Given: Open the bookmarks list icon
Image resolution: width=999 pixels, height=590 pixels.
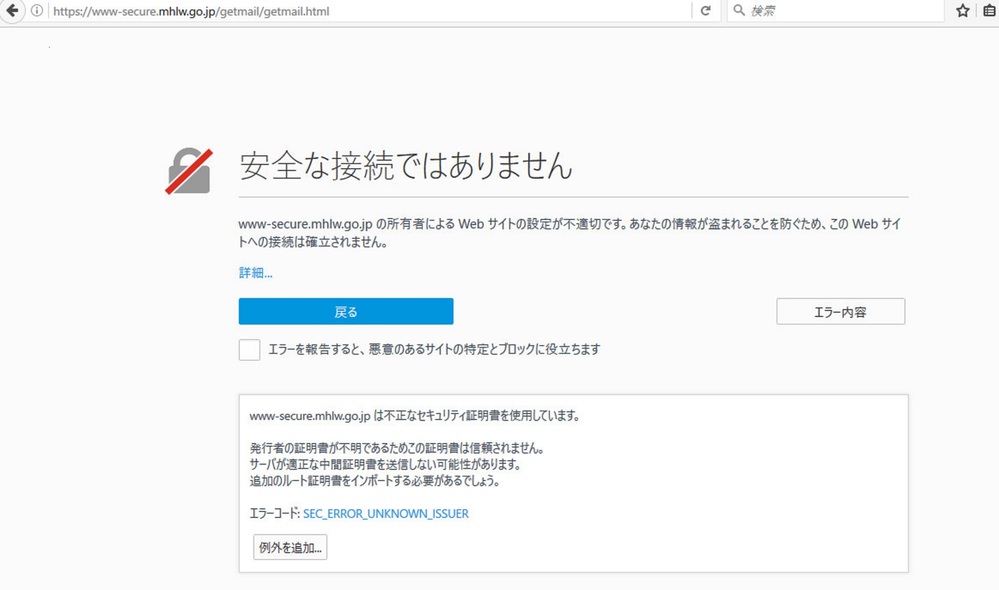Looking at the screenshot, I should [988, 11].
